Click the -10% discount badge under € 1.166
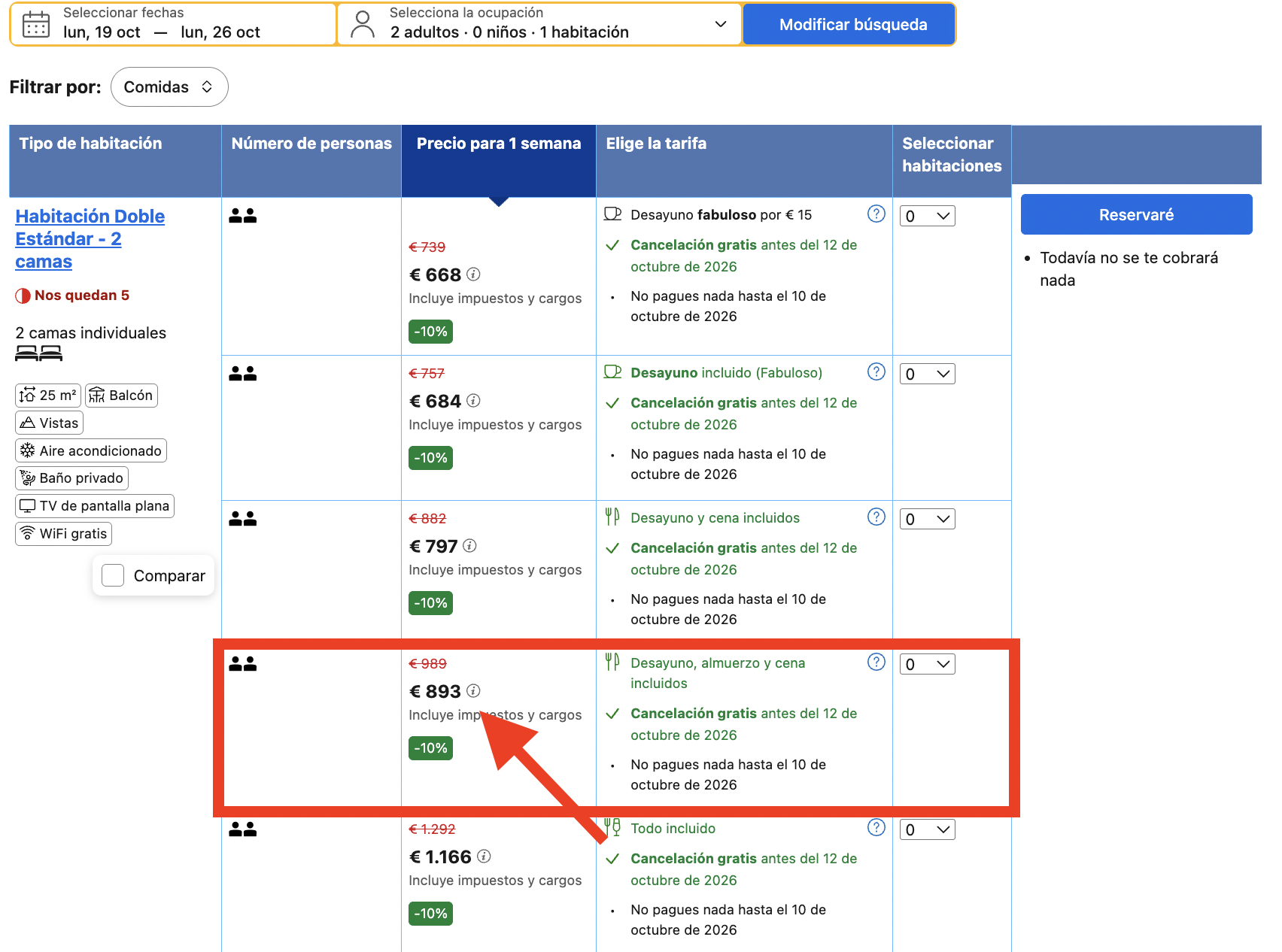This screenshot has width=1282, height=952. tap(430, 914)
